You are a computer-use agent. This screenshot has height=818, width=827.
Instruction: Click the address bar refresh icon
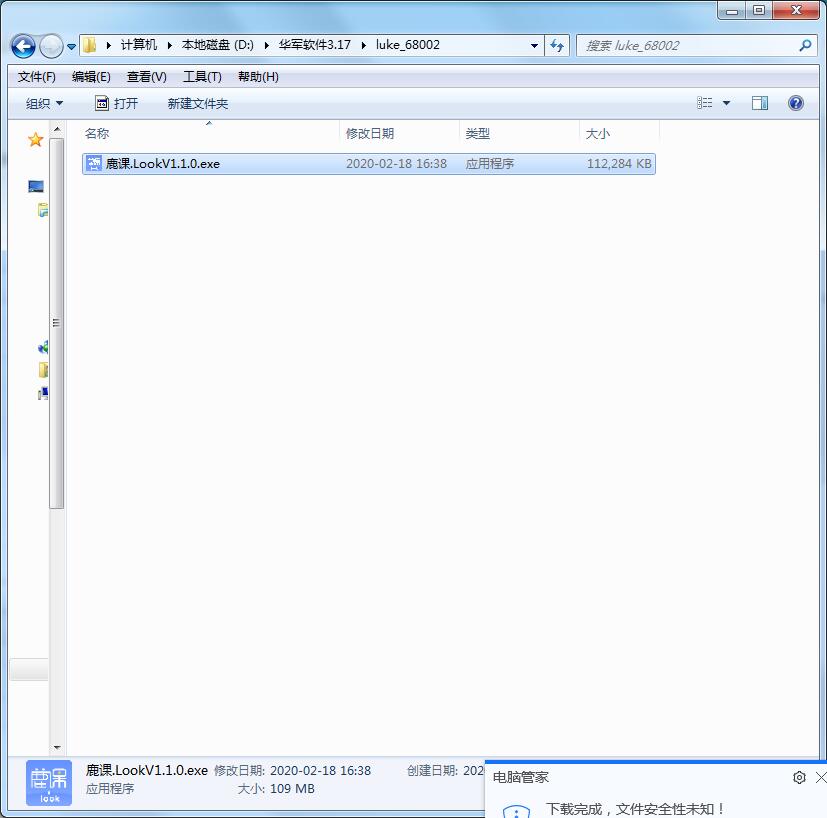pos(557,46)
